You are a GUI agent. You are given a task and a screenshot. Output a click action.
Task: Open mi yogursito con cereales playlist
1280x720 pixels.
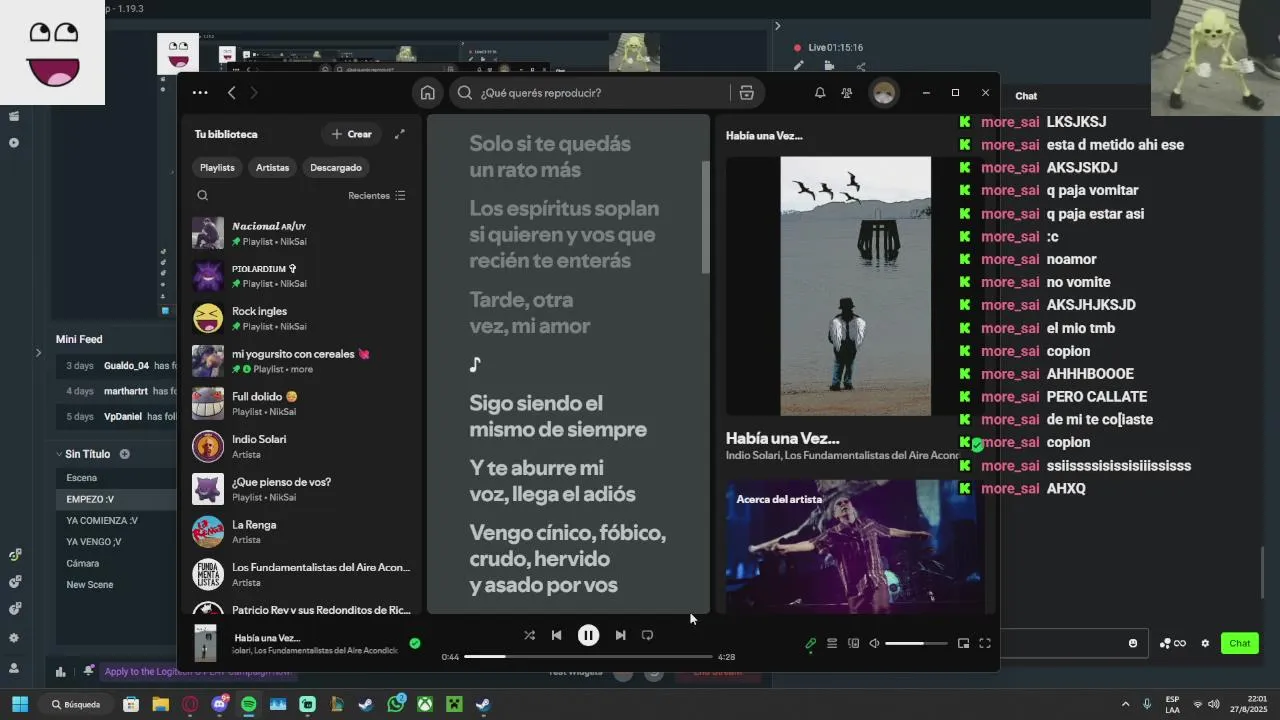click(301, 361)
